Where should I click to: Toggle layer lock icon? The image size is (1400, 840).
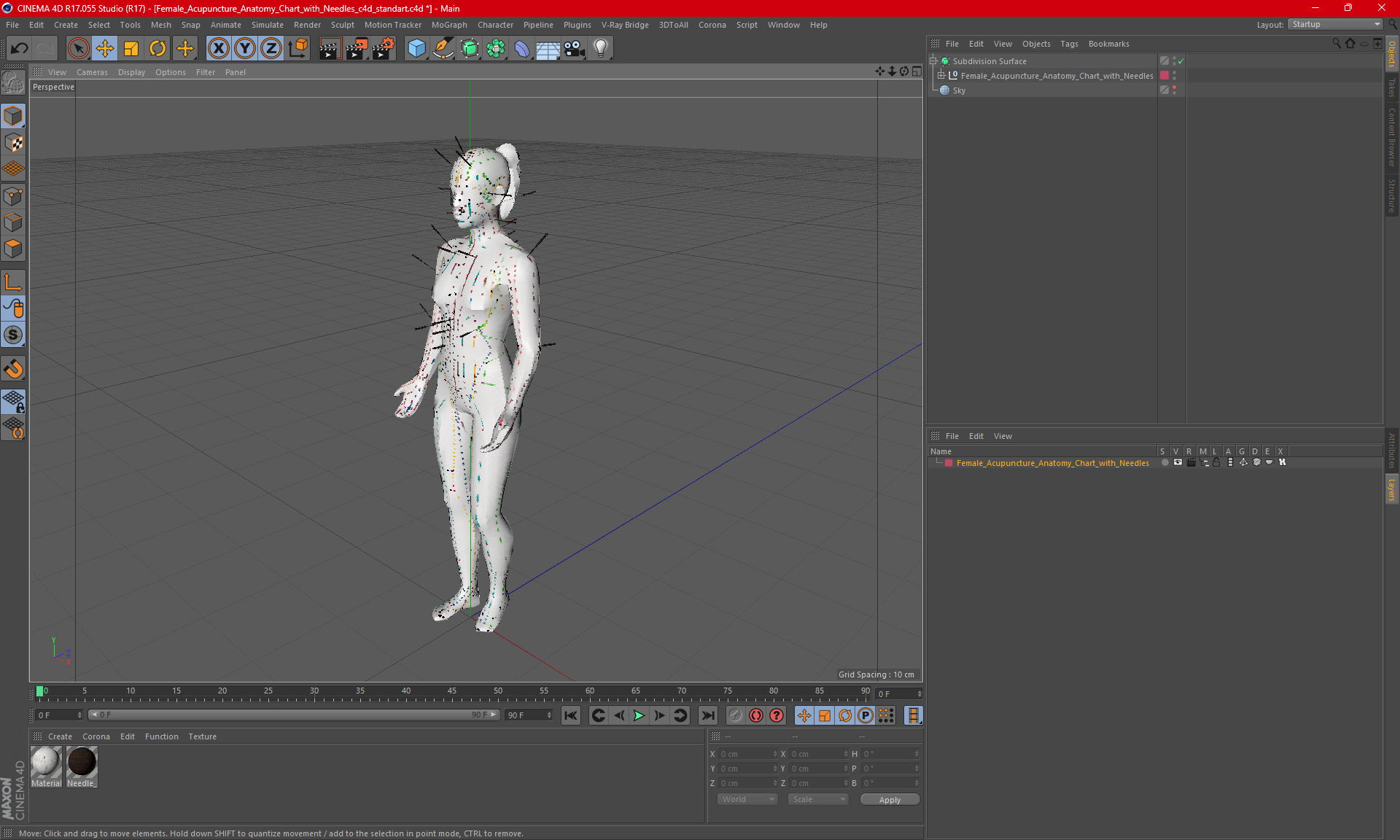pyautogui.click(x=1216, y=462)
